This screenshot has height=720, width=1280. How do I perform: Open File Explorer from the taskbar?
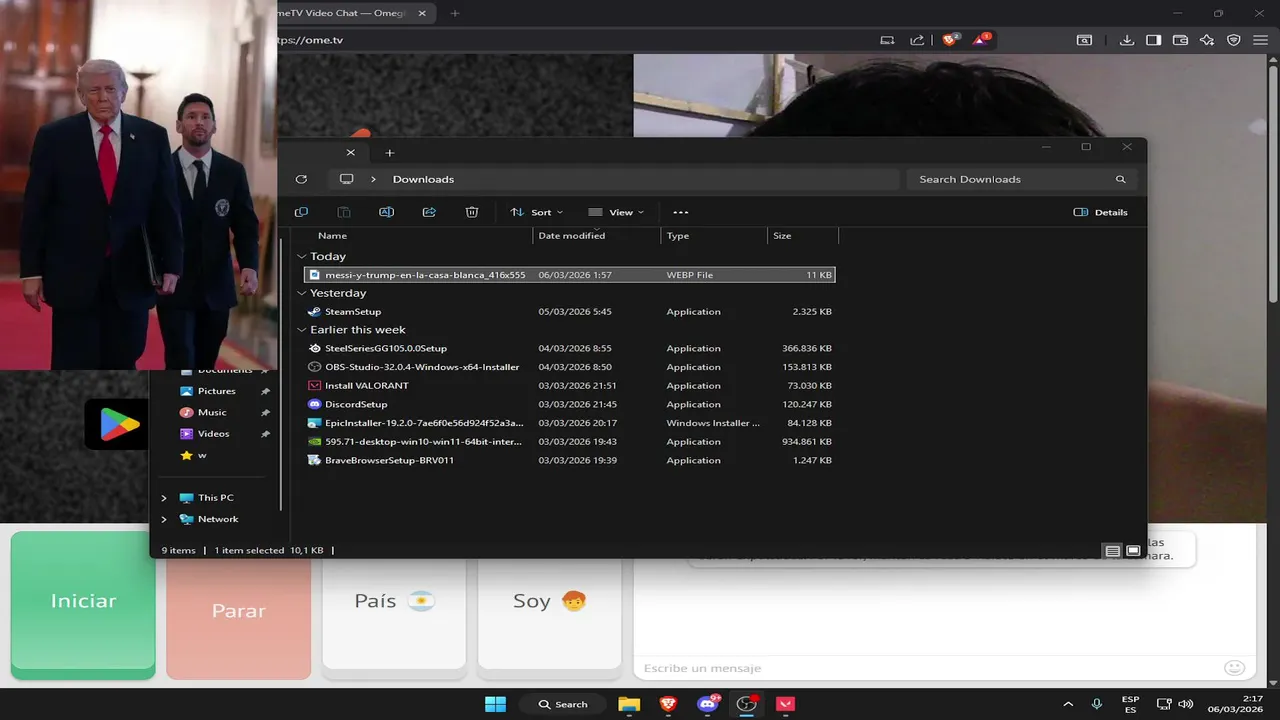tap(629, 704)
